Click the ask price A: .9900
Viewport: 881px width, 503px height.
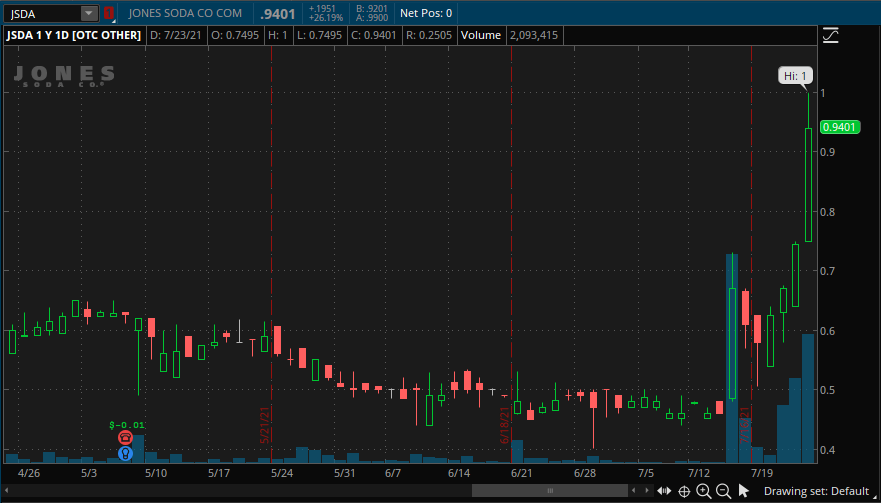point(372,18)
